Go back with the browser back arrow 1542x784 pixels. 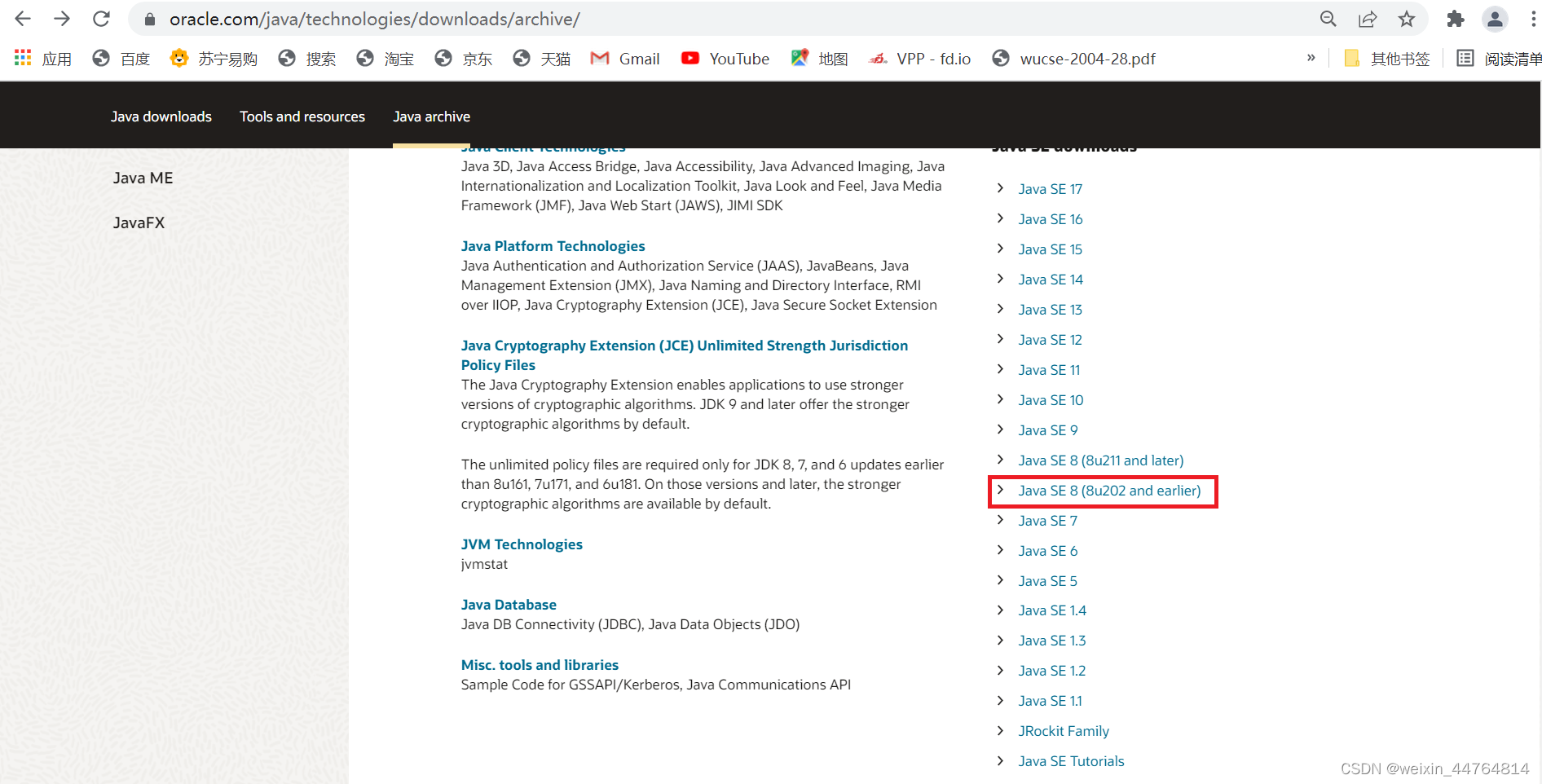[23, 19]
